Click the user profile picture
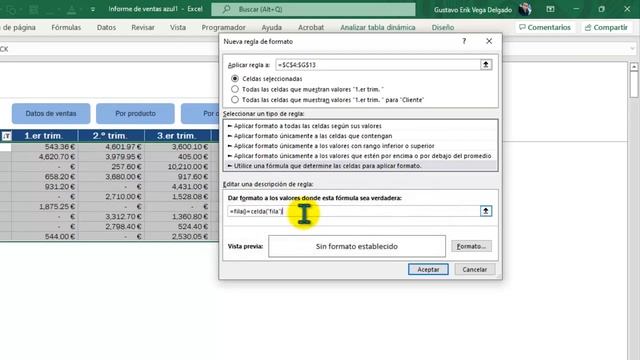Image resolution: width=640 pixels, height=360 pixels. [525, 9]
